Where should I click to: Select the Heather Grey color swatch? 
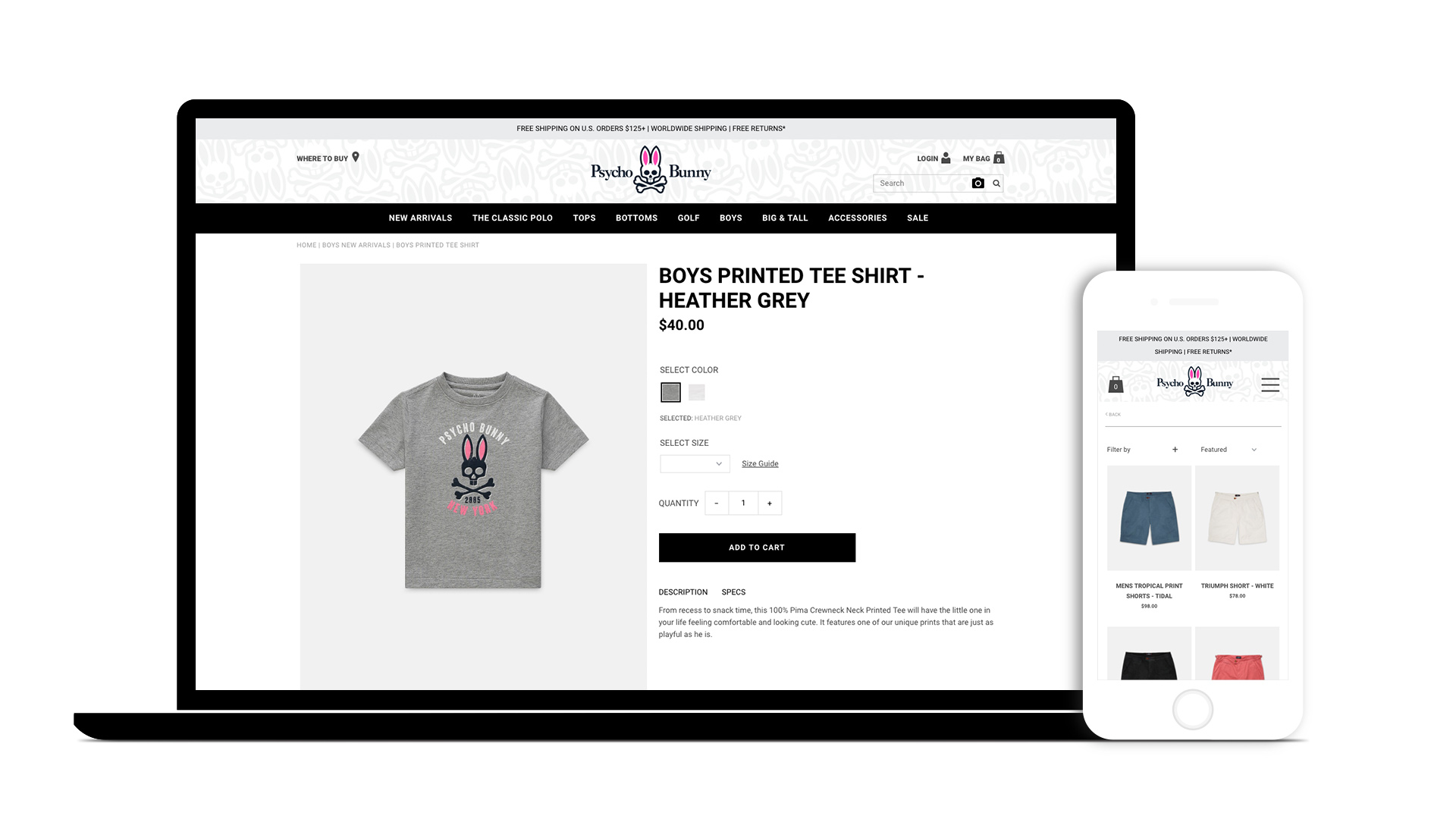[x=670, y=392]
